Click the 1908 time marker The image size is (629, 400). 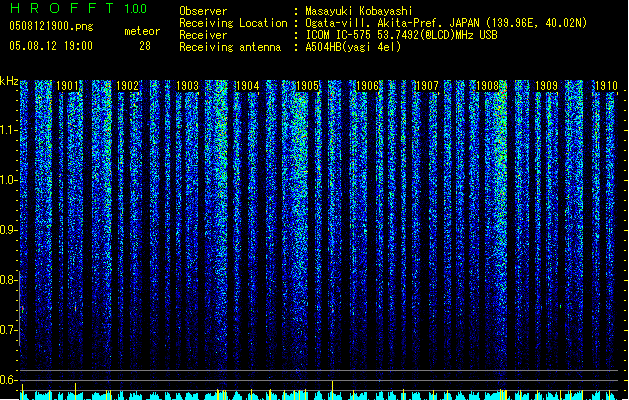point(487,86)
